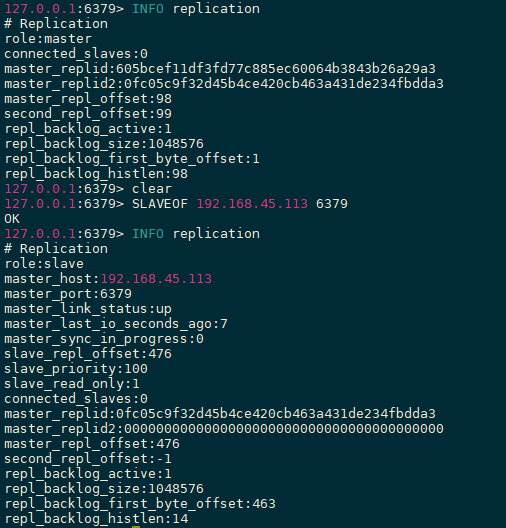Click the first INFO replication command
Image resolution: width=506 pixels, height=528 pixels.
point(196,9)
